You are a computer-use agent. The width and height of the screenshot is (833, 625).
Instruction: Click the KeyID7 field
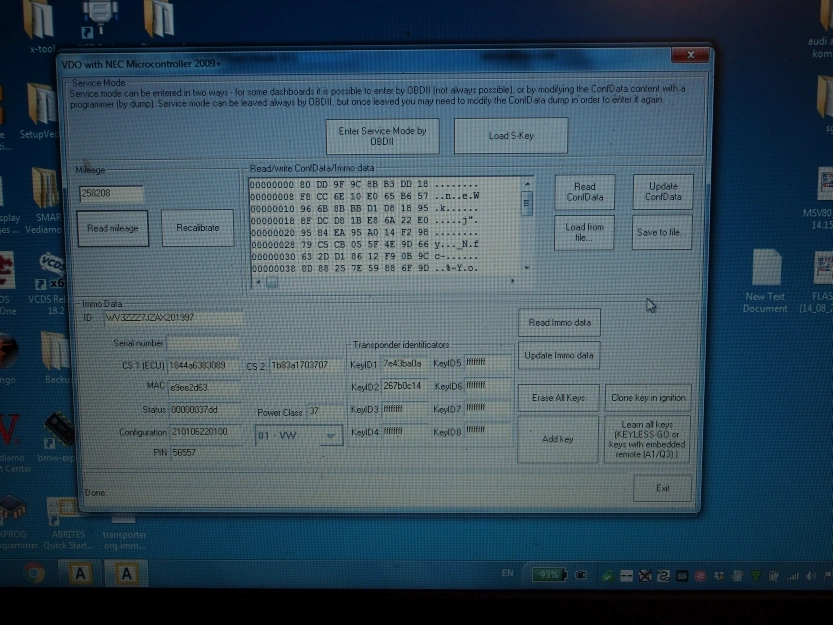coord(488,408)
